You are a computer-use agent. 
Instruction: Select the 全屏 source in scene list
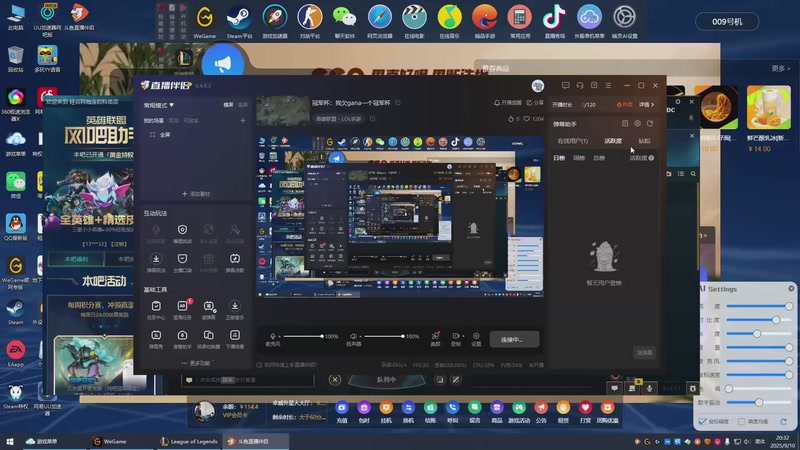pos(165,135)
